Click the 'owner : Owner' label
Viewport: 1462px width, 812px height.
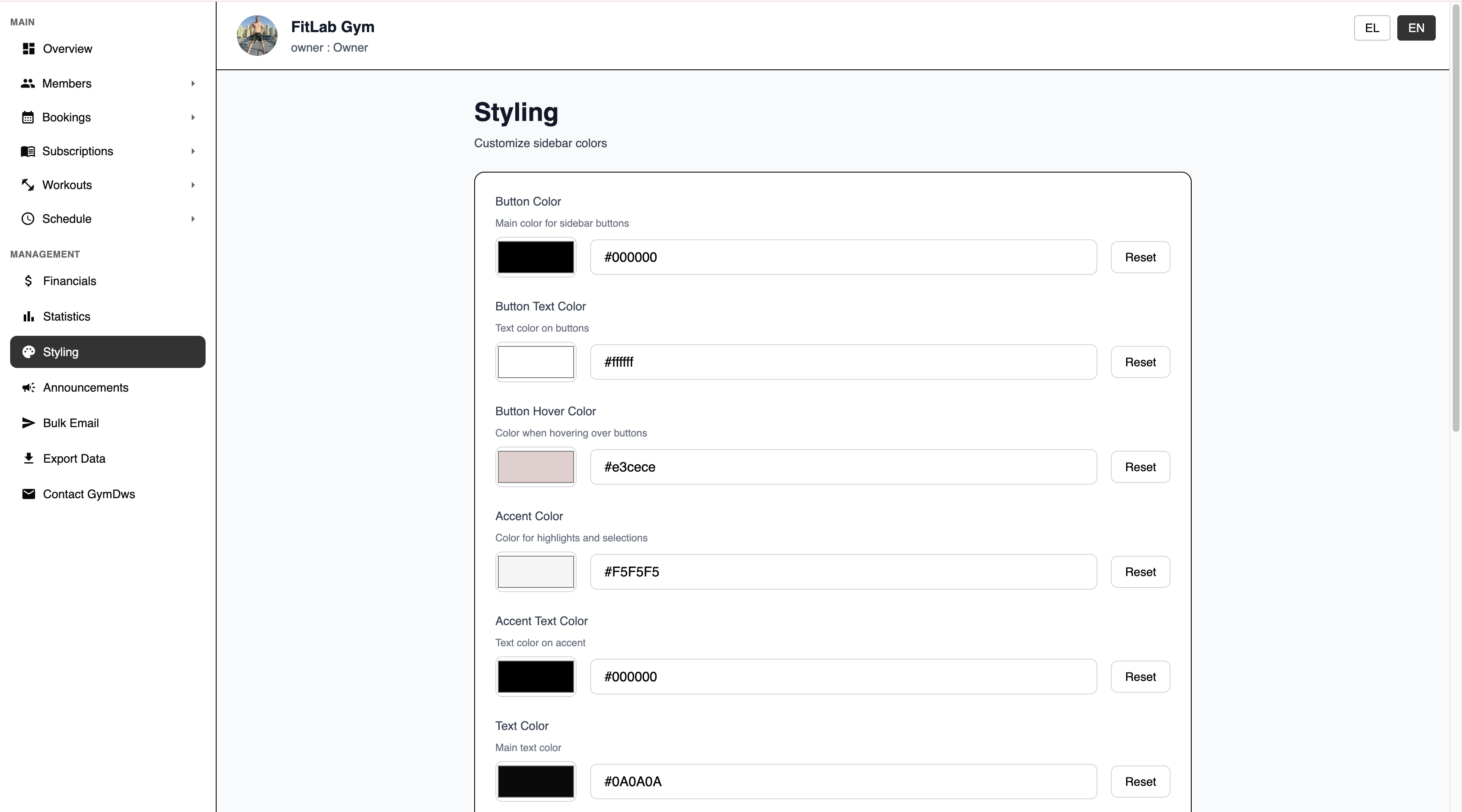click(x=329, y=48)
